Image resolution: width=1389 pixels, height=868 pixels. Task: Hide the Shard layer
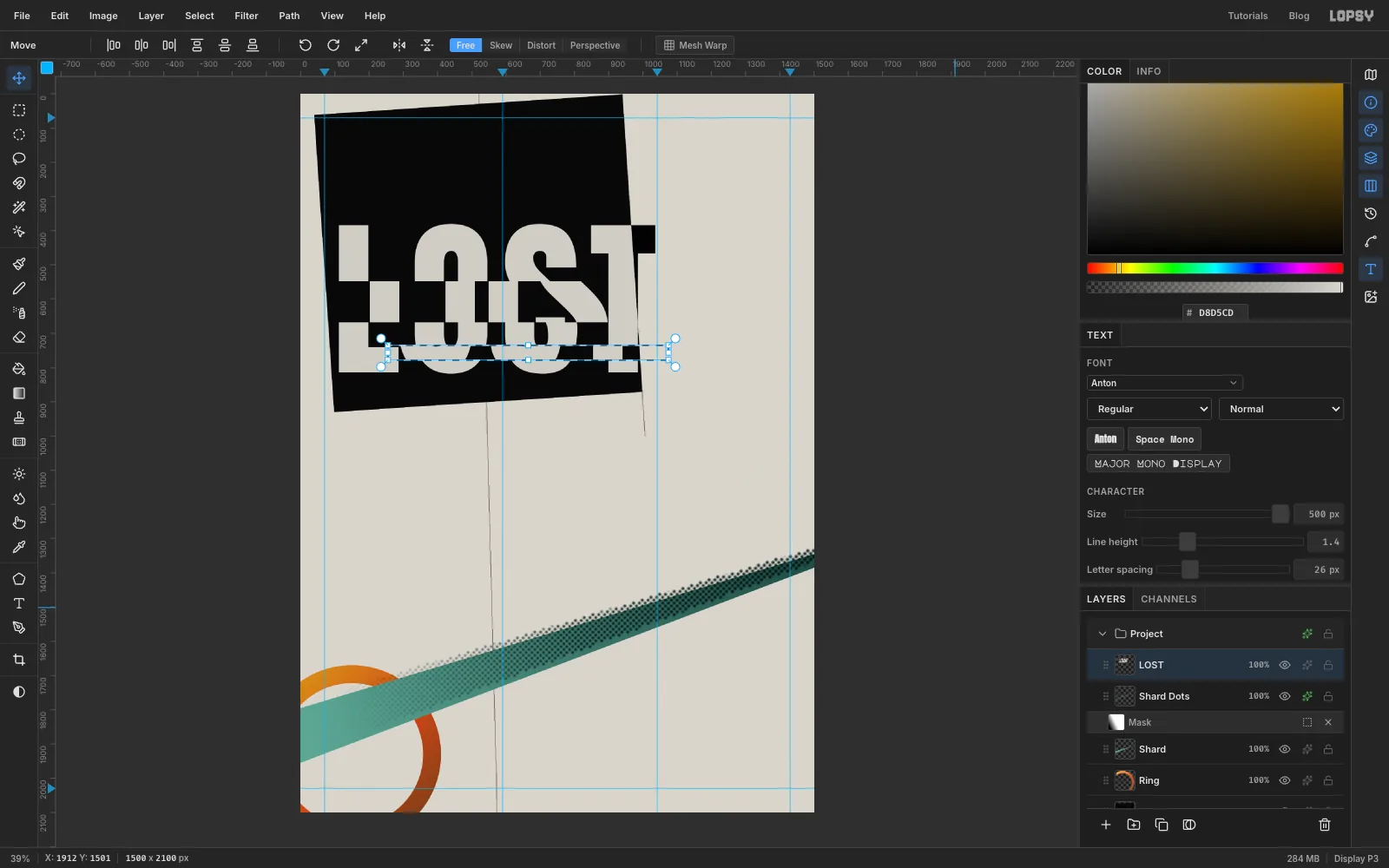click(1285, 749)
